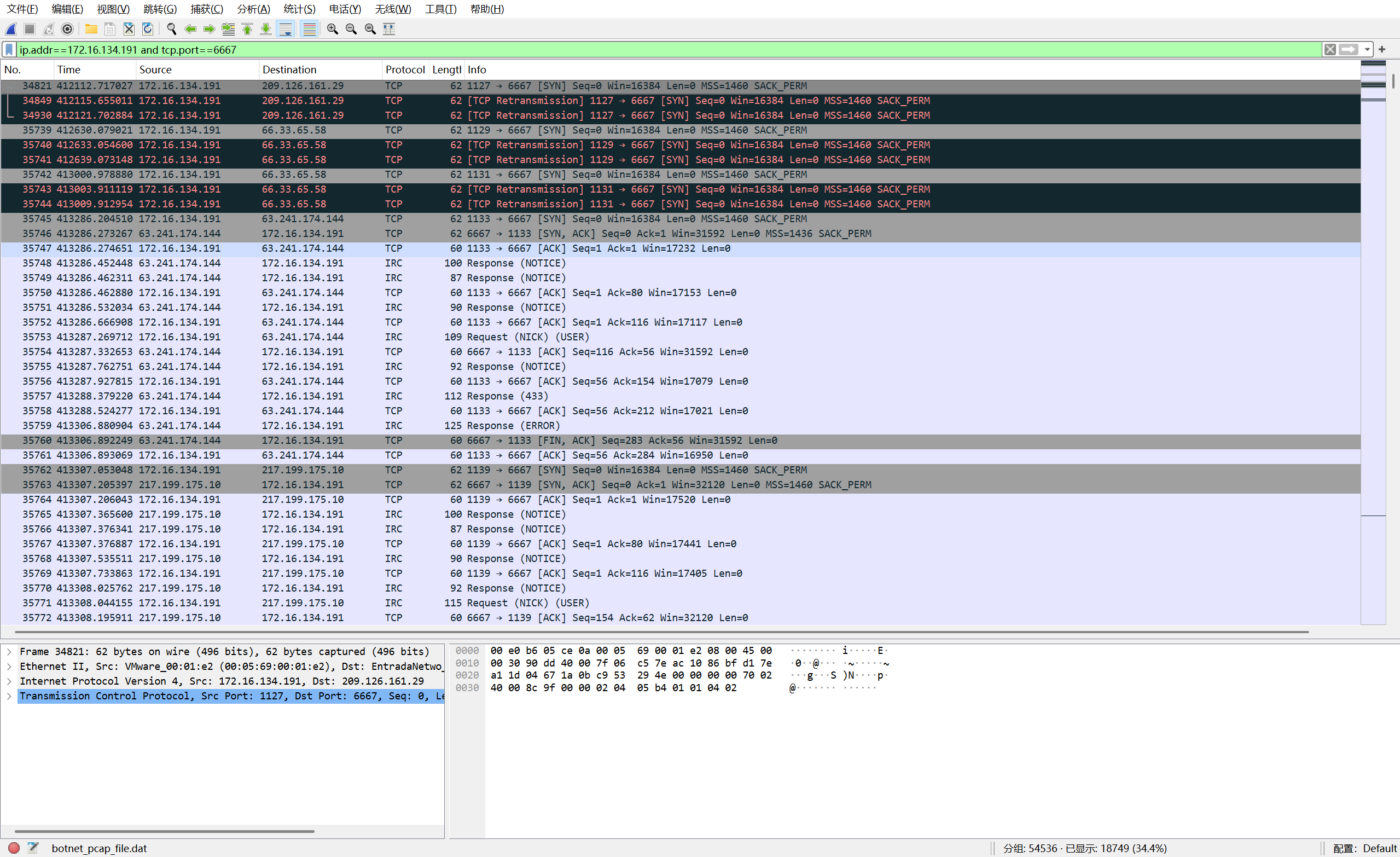
Task: Click the Protocol column header
Action: tap(404, 70)
